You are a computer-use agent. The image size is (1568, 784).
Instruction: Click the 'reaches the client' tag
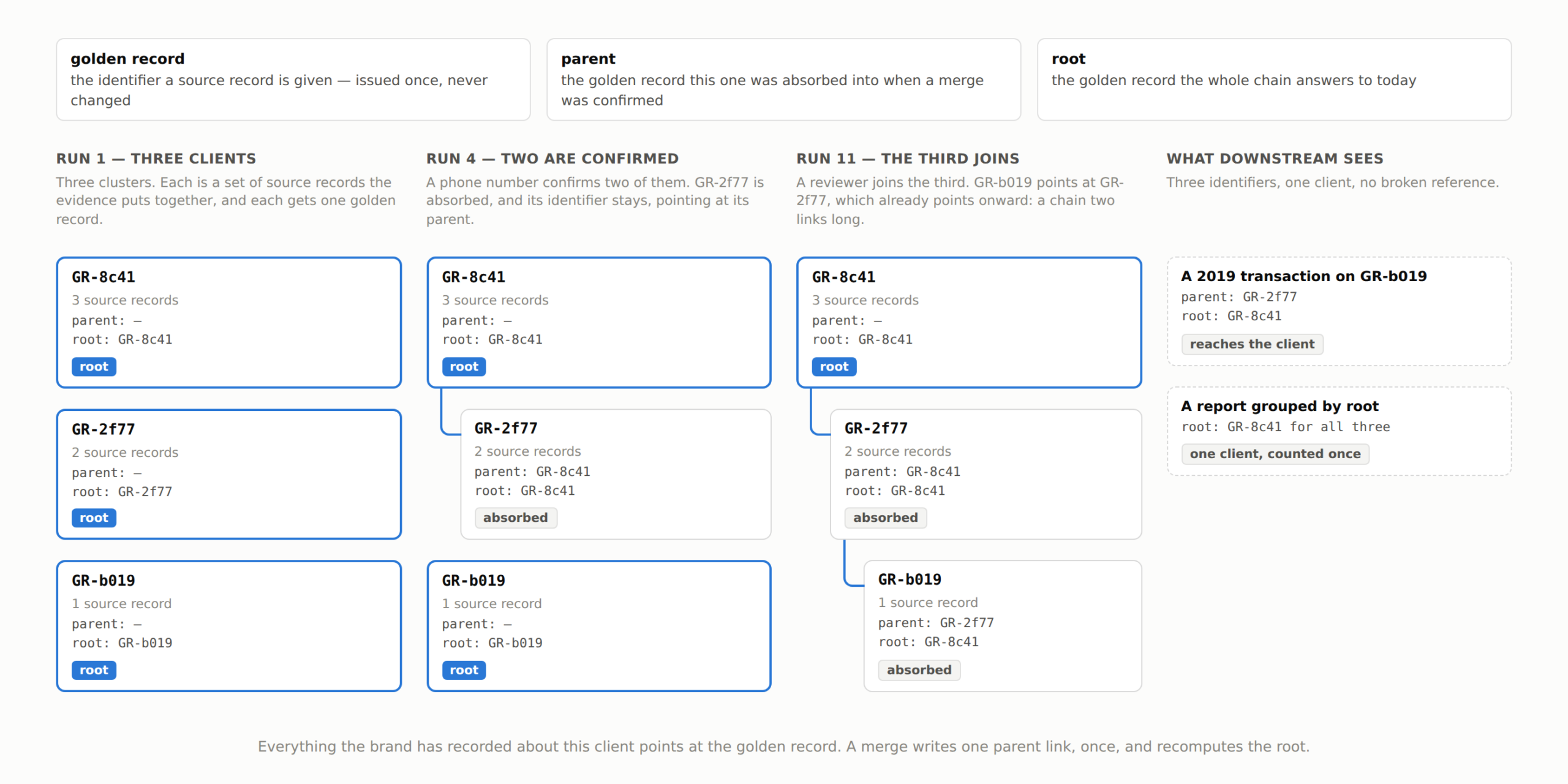click(1252, 344)
